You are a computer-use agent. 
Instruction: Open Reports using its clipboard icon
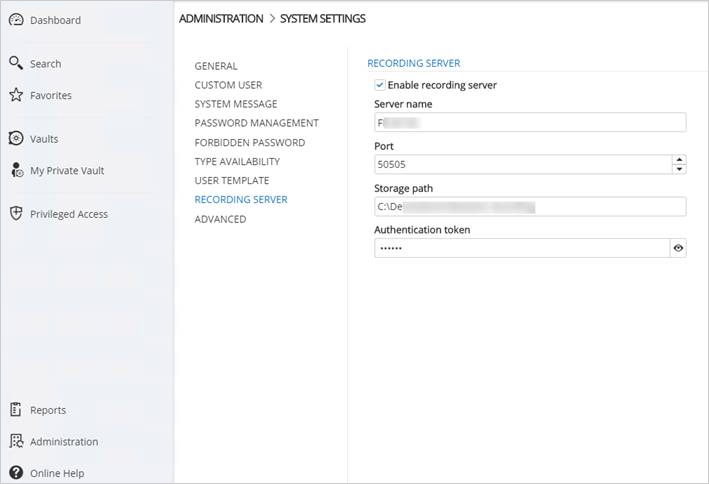pyautogui.click(x=16, y=410)
